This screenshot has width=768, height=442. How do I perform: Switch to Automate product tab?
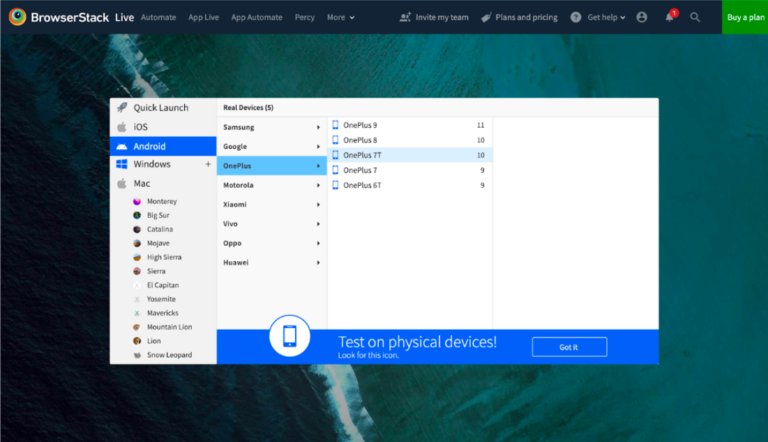(x=158, y=17)
